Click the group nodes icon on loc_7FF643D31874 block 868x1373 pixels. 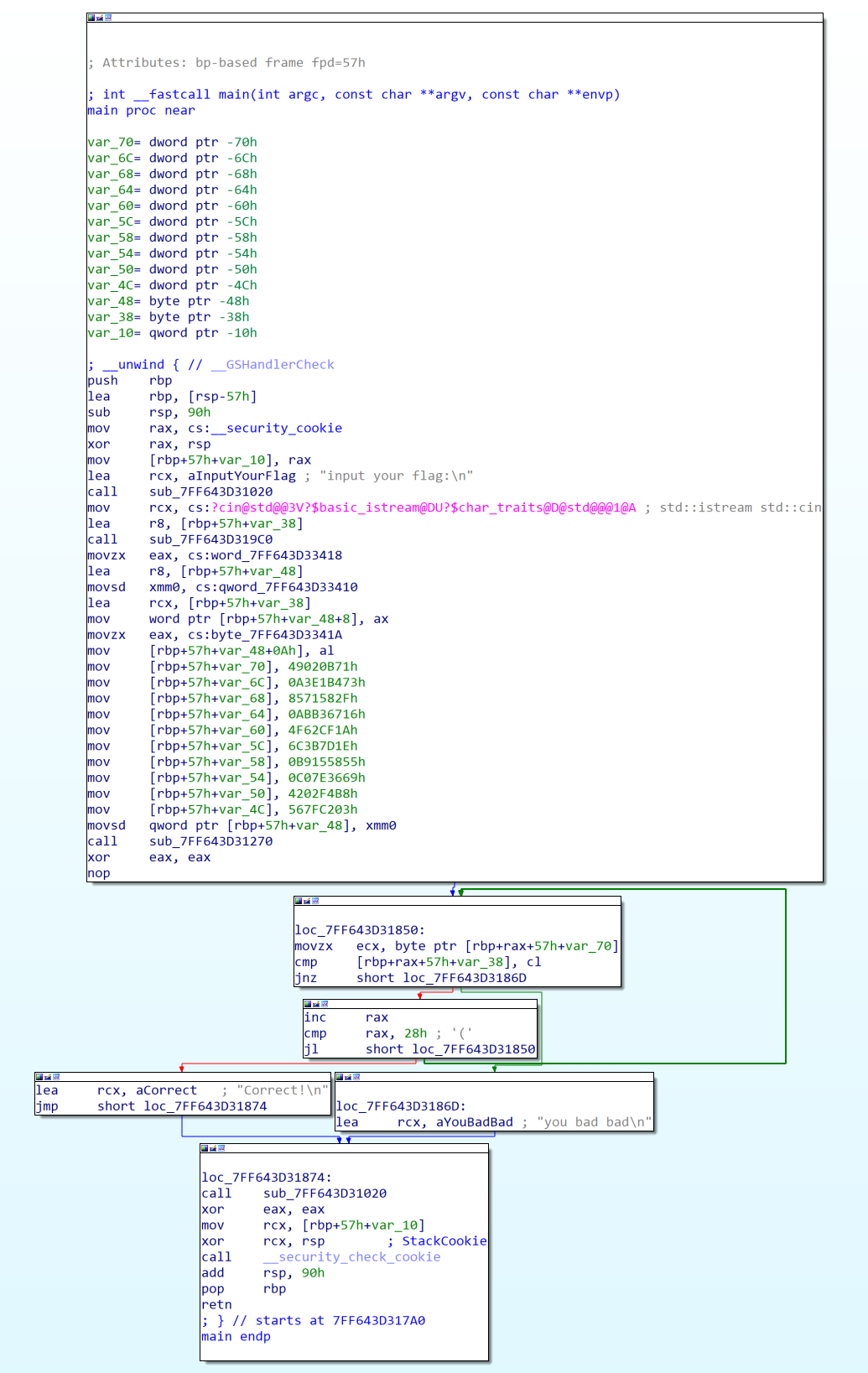pyautogui.click(x=221, y=1148)
